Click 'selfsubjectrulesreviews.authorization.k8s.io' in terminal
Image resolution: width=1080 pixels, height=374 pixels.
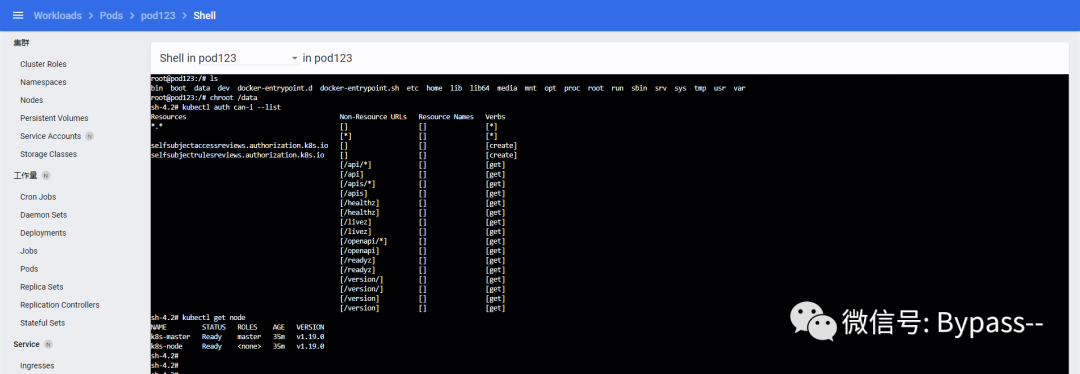237,156
